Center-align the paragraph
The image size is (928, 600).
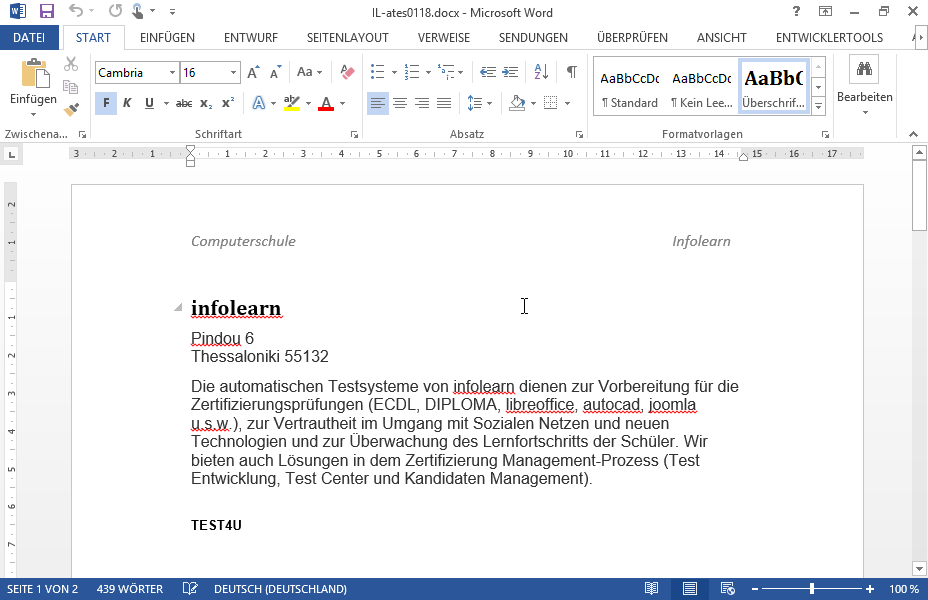tap(400, 104)
